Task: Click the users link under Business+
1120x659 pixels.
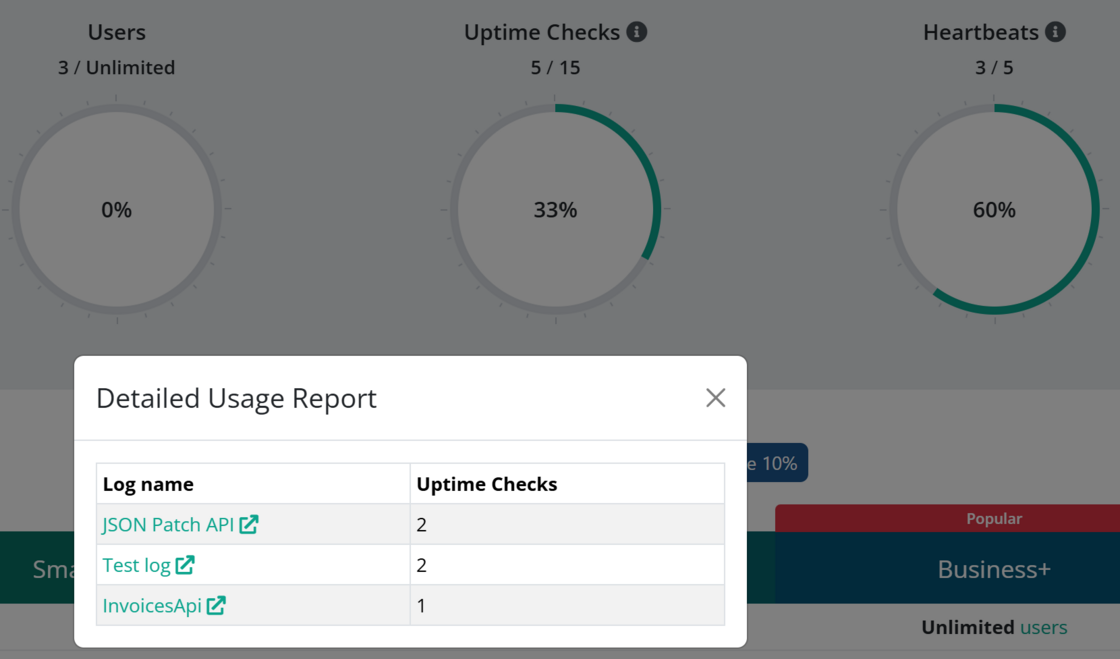Action: click(x=1044, y=628)
